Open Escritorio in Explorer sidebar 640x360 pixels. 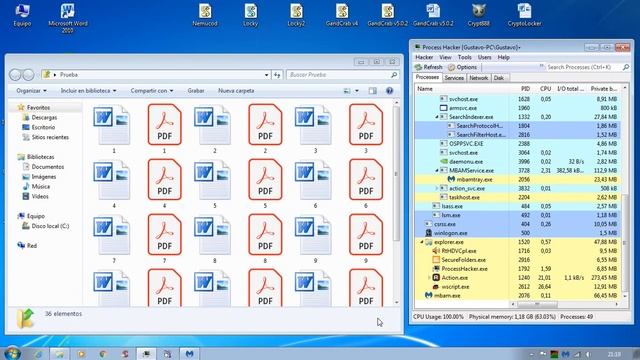[43, 127]
